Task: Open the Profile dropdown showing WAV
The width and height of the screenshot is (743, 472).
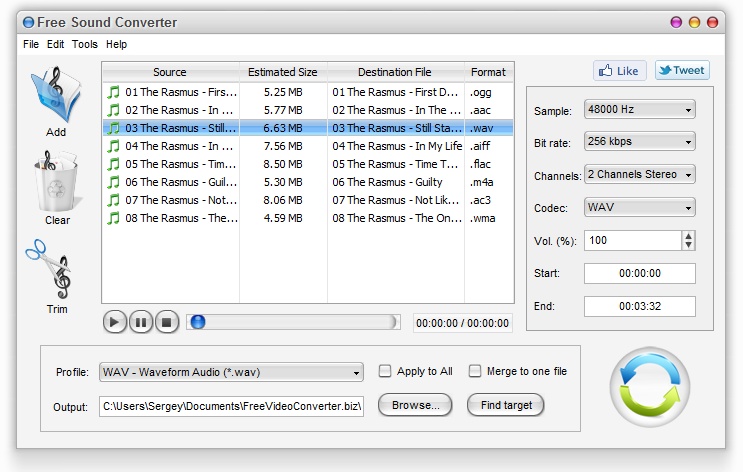Action: click(x=231, y=372)
